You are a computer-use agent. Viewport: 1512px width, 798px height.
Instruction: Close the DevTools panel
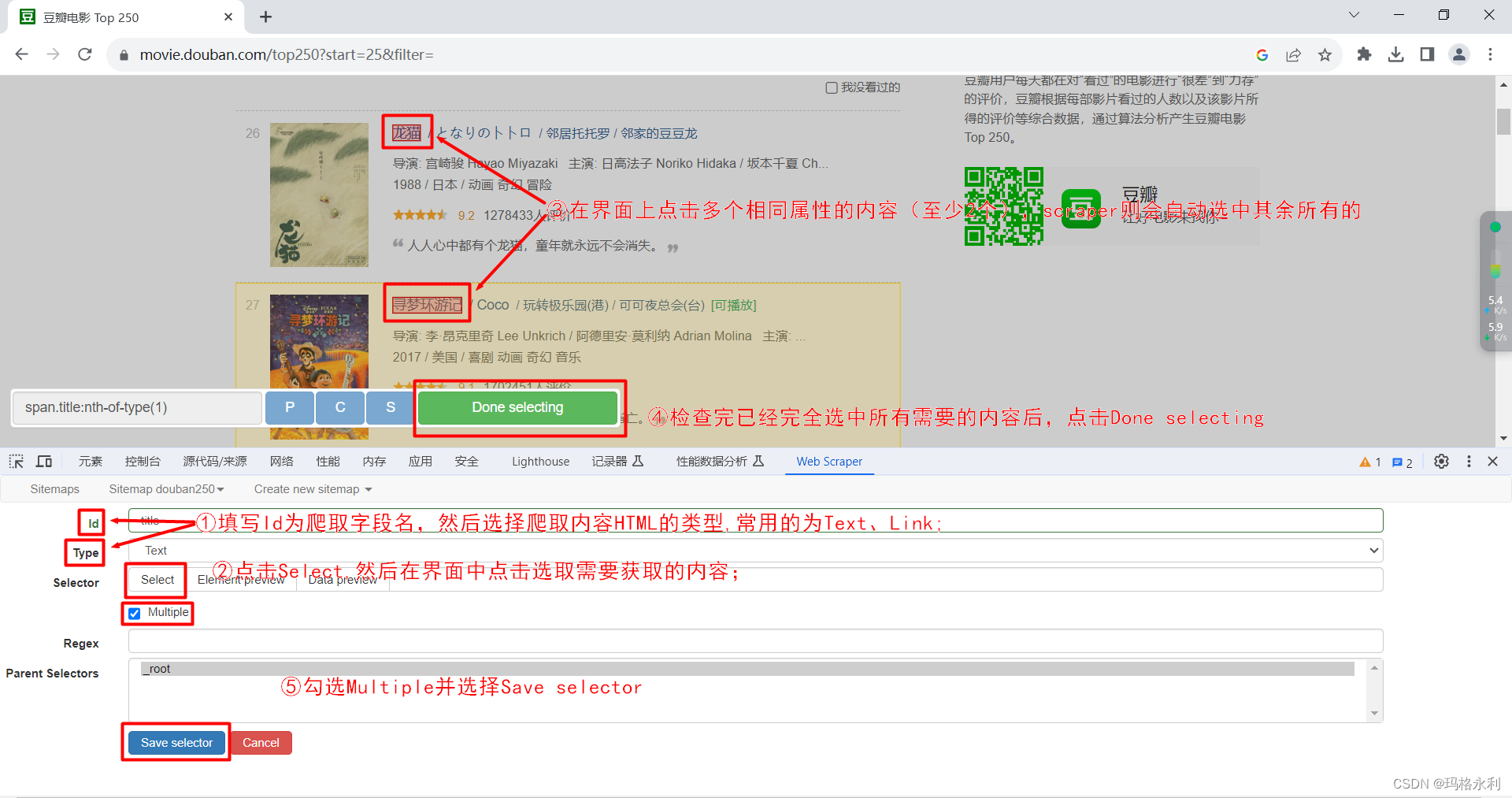[x=1492, y=462]
